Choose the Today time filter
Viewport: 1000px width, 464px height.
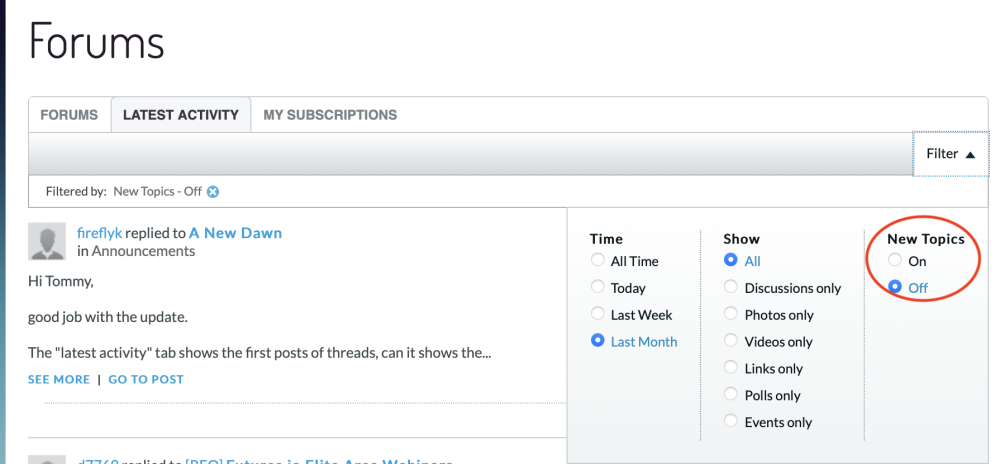(598, 288)
